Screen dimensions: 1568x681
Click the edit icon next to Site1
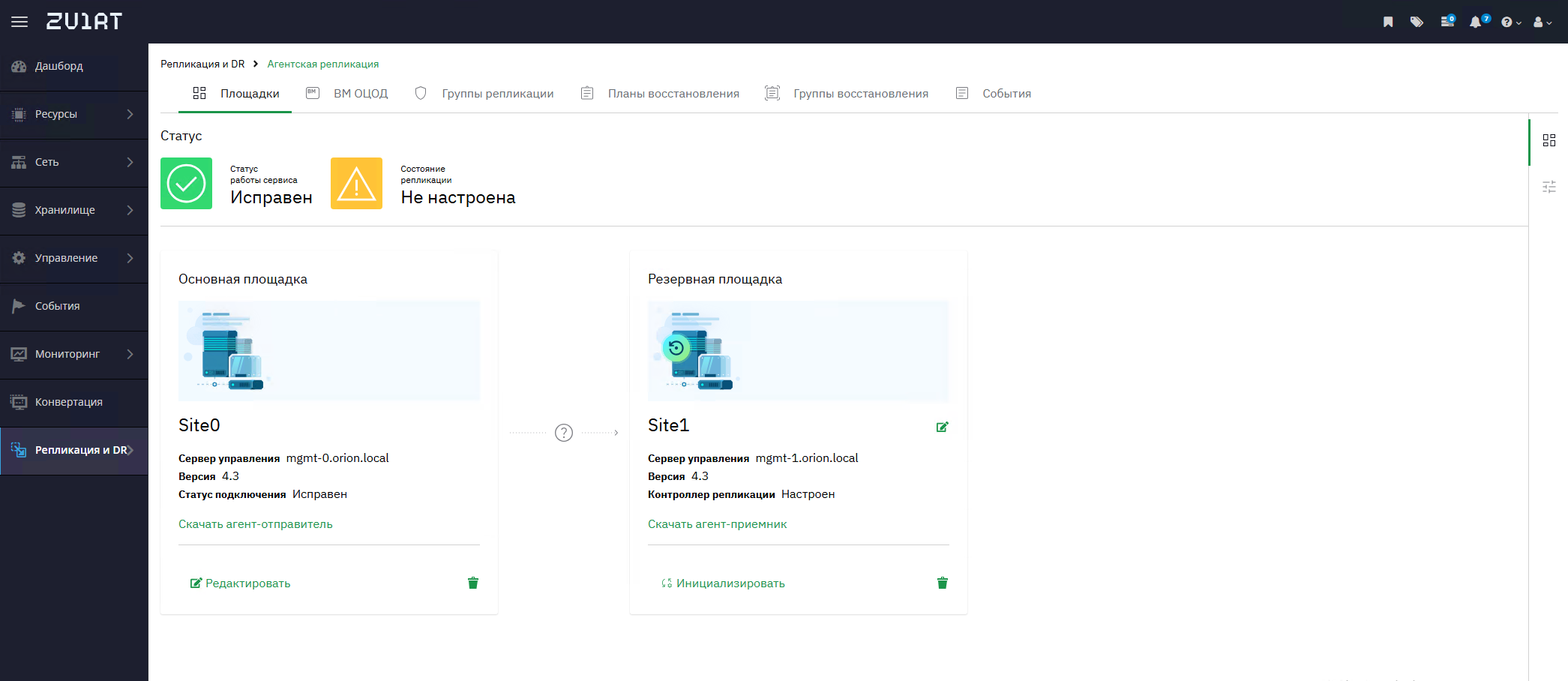943,427
